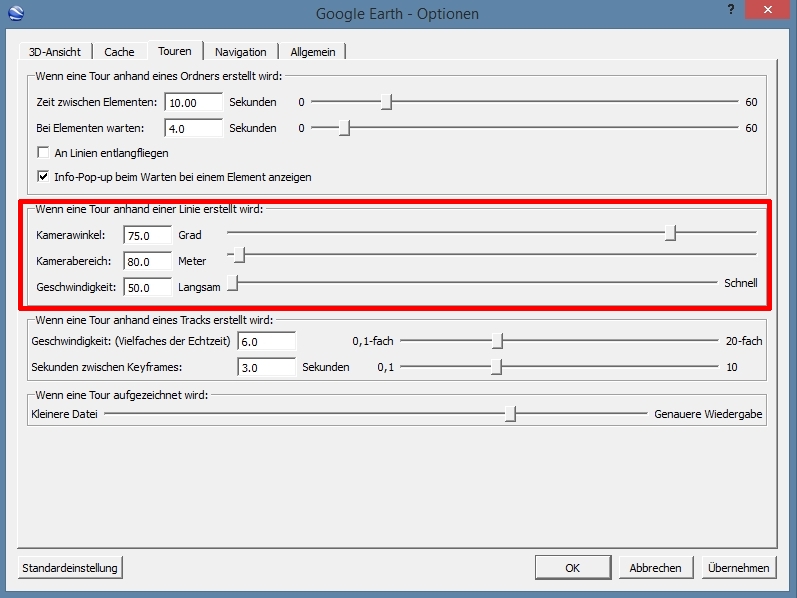
Task: Click the Google Earth icon in title bar
Action: (x=14, y=14)
